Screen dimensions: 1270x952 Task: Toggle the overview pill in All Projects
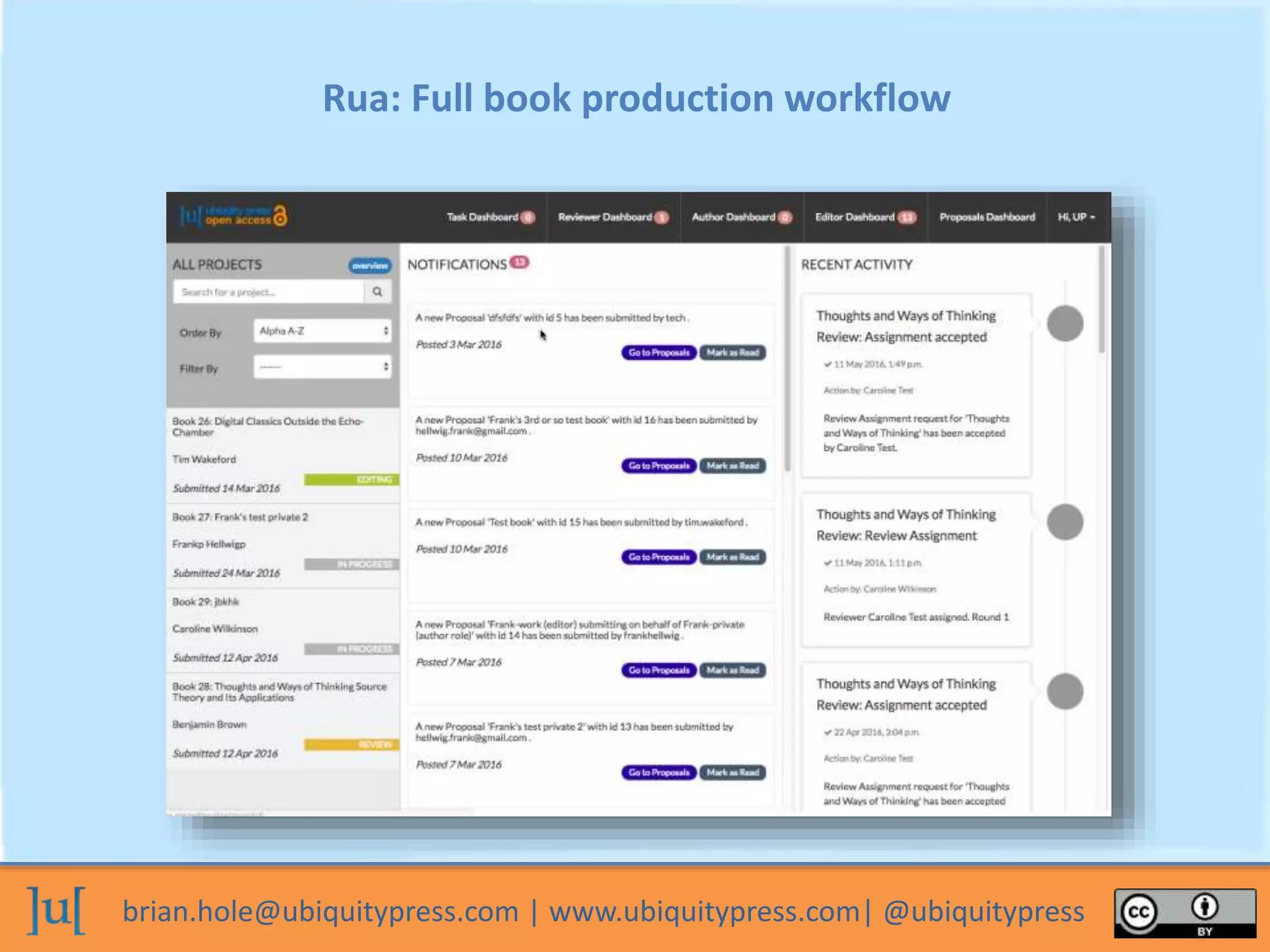coord(370,266)
